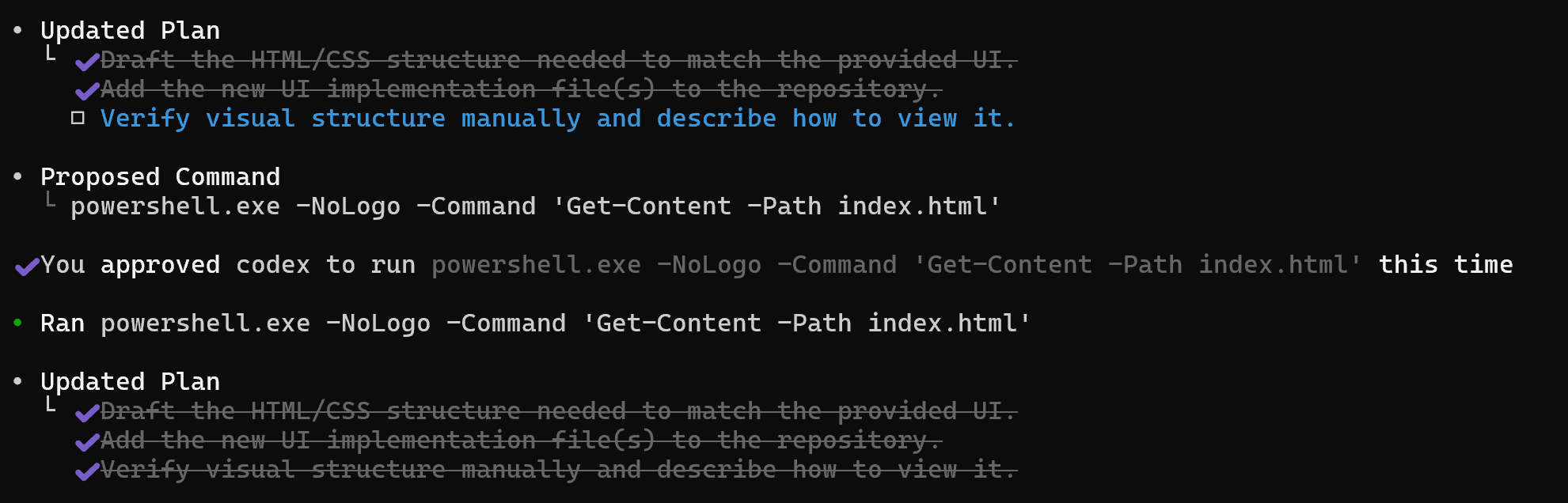Select the Proposed Command heading

[160, 176]
